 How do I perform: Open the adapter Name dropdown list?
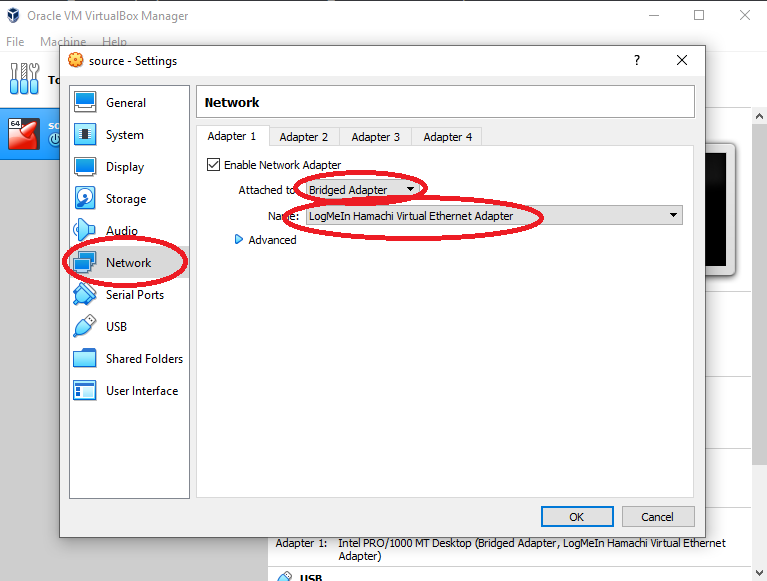coord(494,216)
